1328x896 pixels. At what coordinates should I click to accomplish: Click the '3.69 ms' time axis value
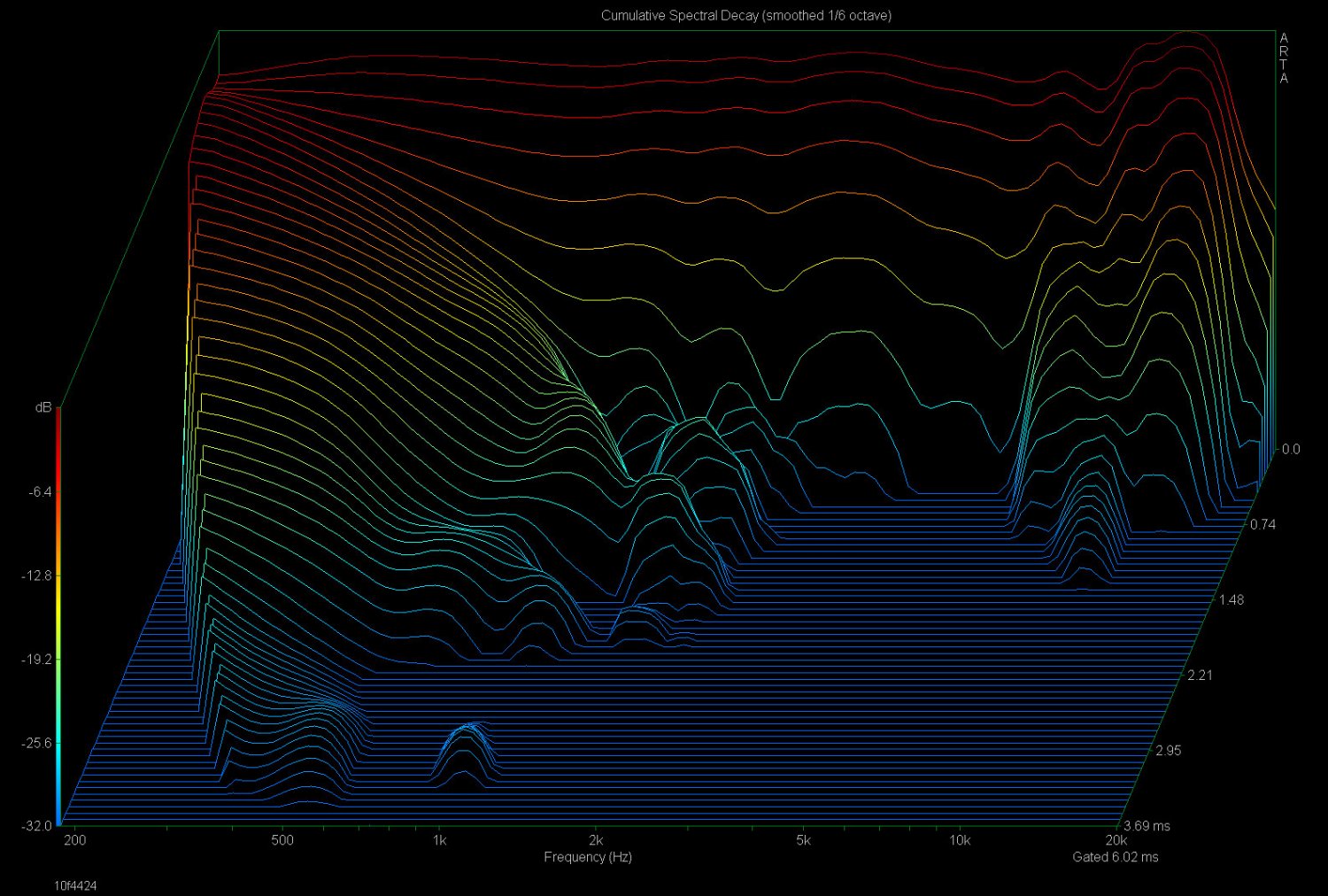point(1147,826)
